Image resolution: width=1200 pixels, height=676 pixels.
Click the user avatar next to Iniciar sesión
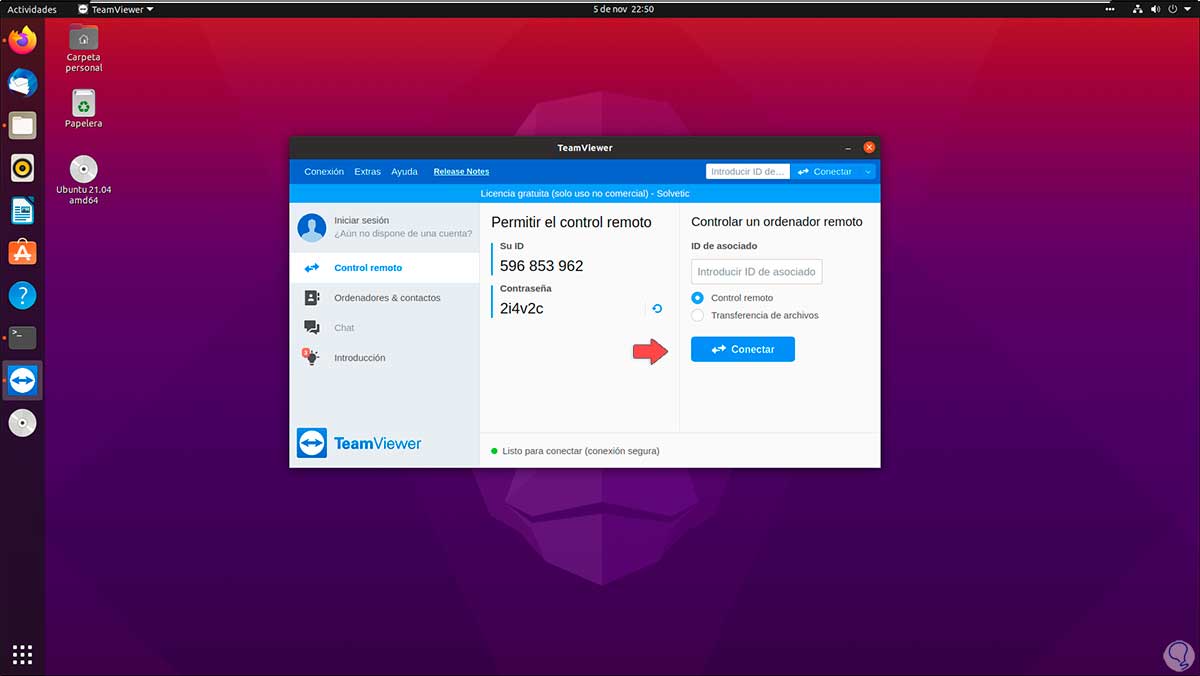(x=312, y=227)
